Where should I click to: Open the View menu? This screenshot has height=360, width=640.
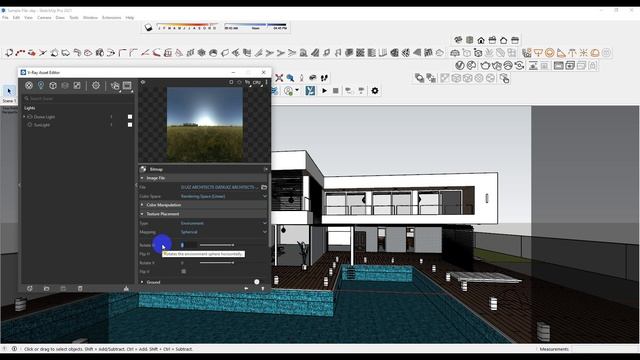tap(28, 18)
